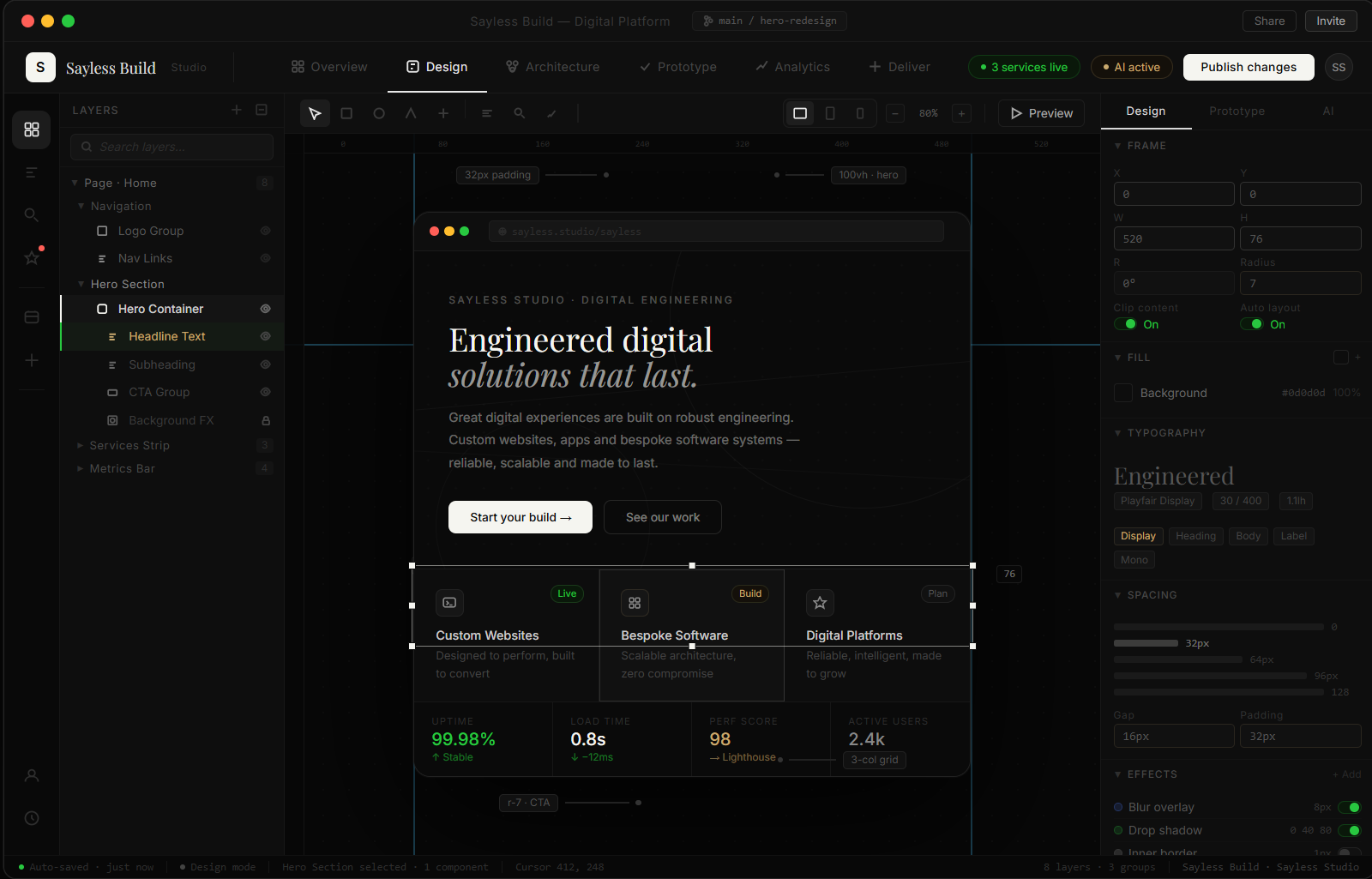Turn off the Blur overlay effect
Image resolution: width=1372 pixels, height=879 pixels.
point(1351,807)
